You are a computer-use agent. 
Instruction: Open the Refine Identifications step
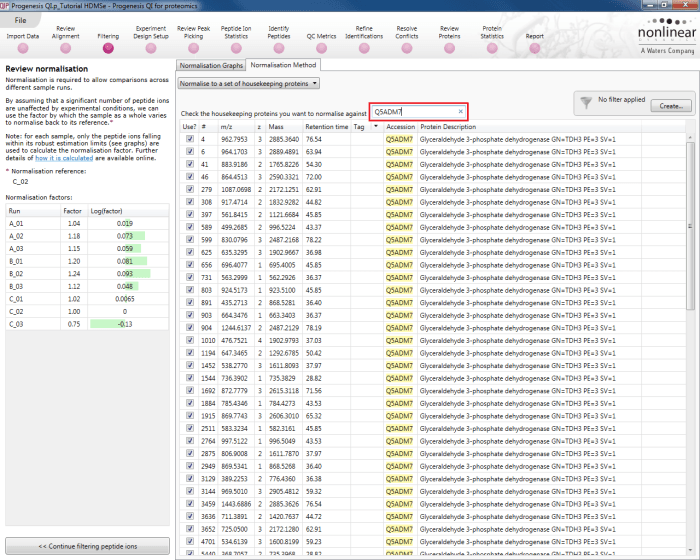point(364,48)
